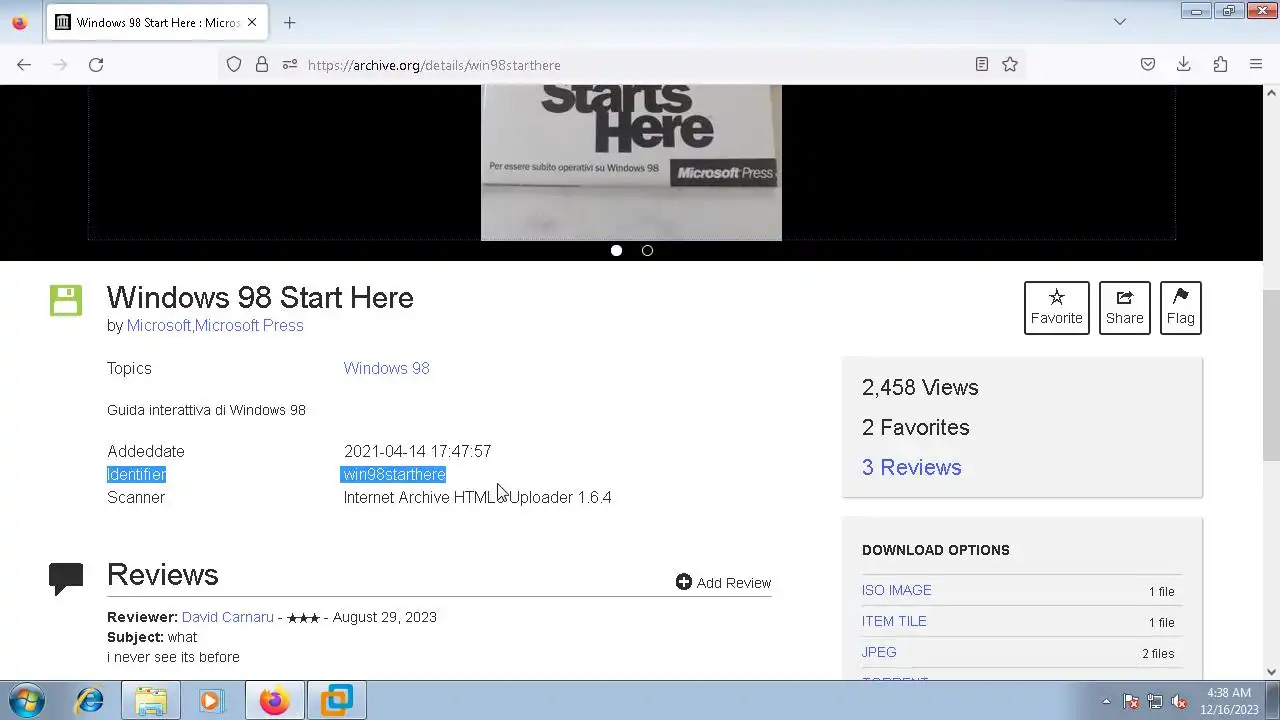Bookmark this page with star icon
Image resolution: width=1280 pixels, height=720 pixels.
[1010, 64]
